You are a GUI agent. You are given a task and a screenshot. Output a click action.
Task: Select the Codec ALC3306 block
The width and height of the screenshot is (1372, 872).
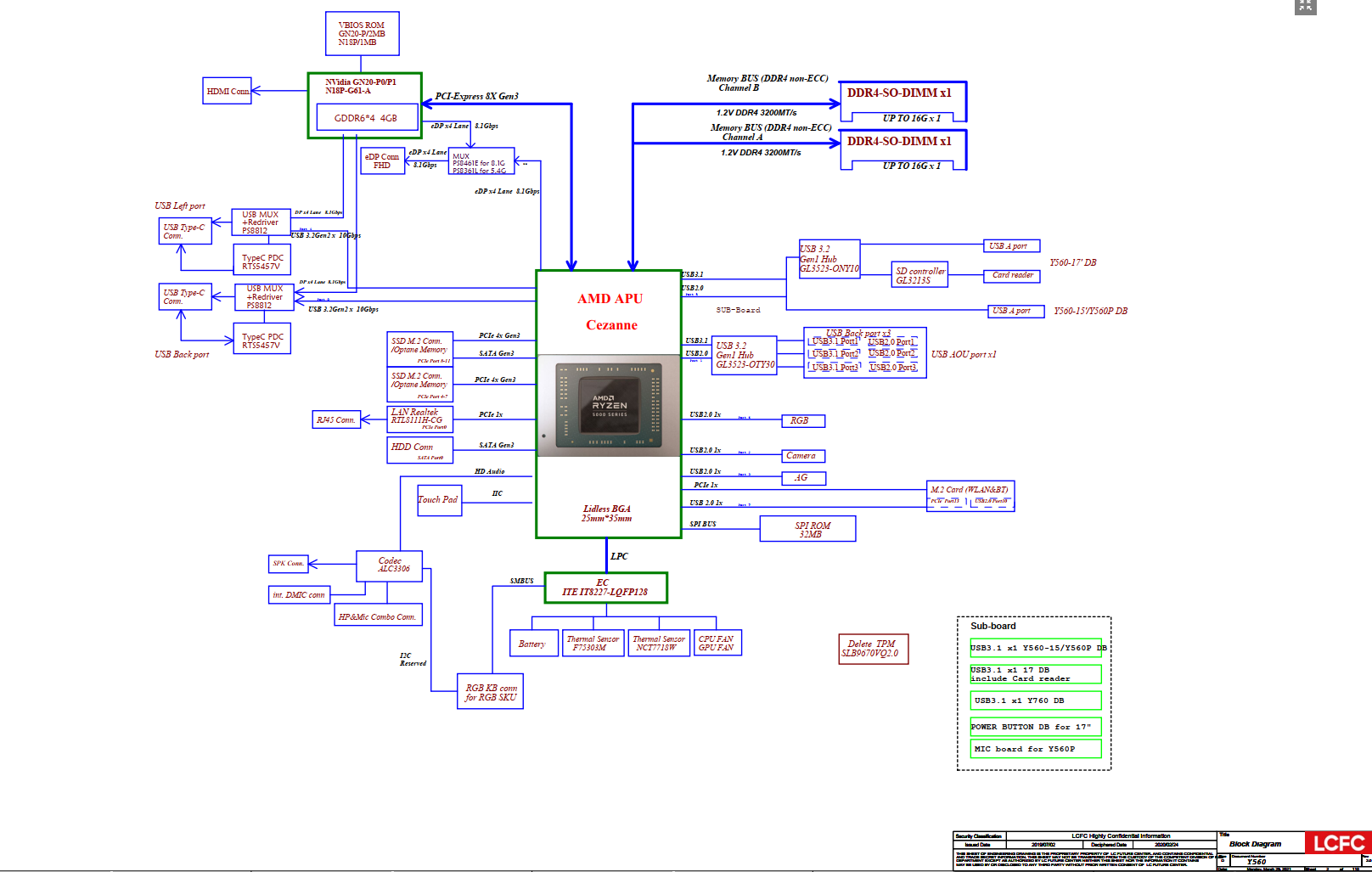(x=389, y=565)
